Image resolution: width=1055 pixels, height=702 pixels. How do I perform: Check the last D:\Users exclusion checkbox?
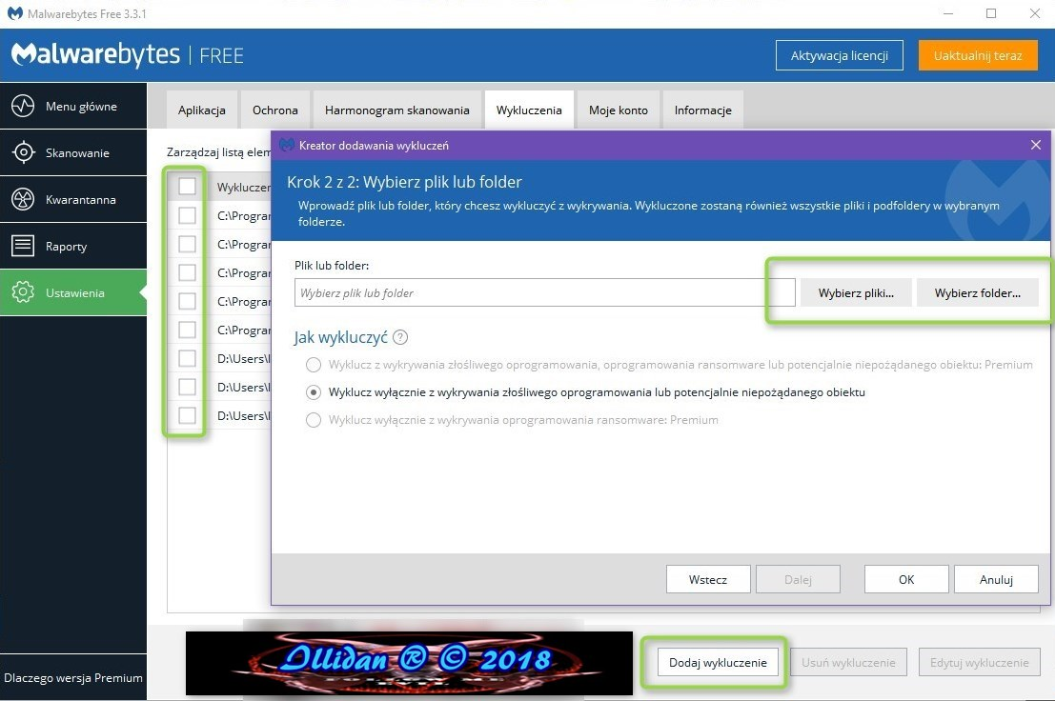click(187, 415)
